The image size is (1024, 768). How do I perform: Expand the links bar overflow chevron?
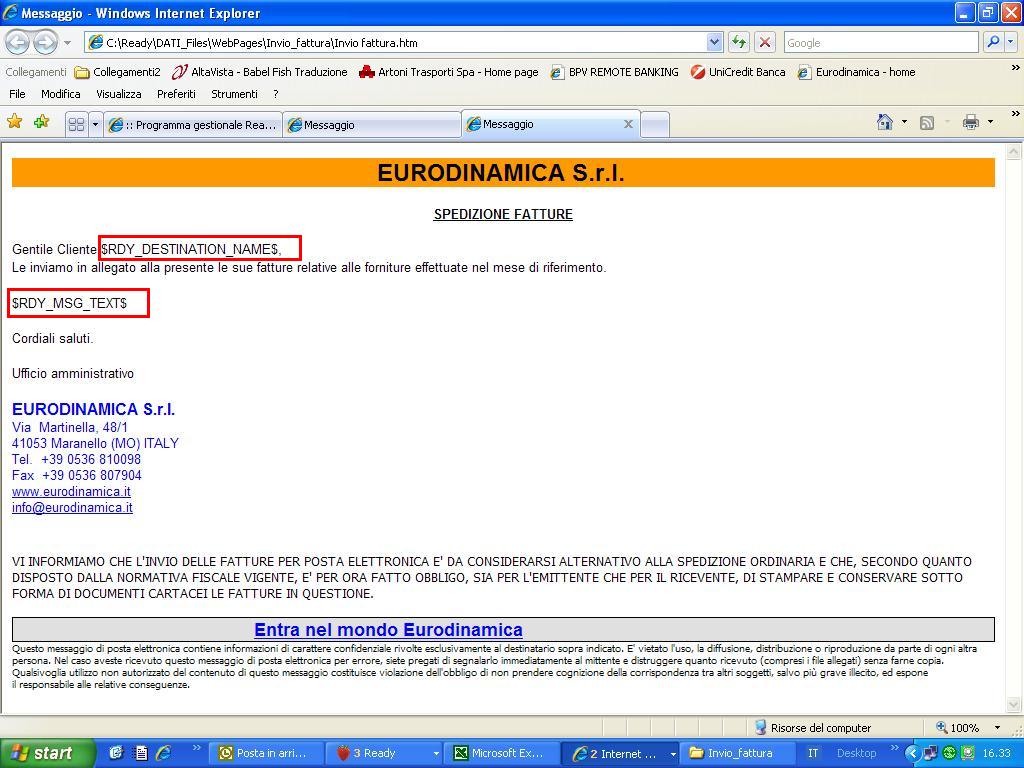point(1015,68)
